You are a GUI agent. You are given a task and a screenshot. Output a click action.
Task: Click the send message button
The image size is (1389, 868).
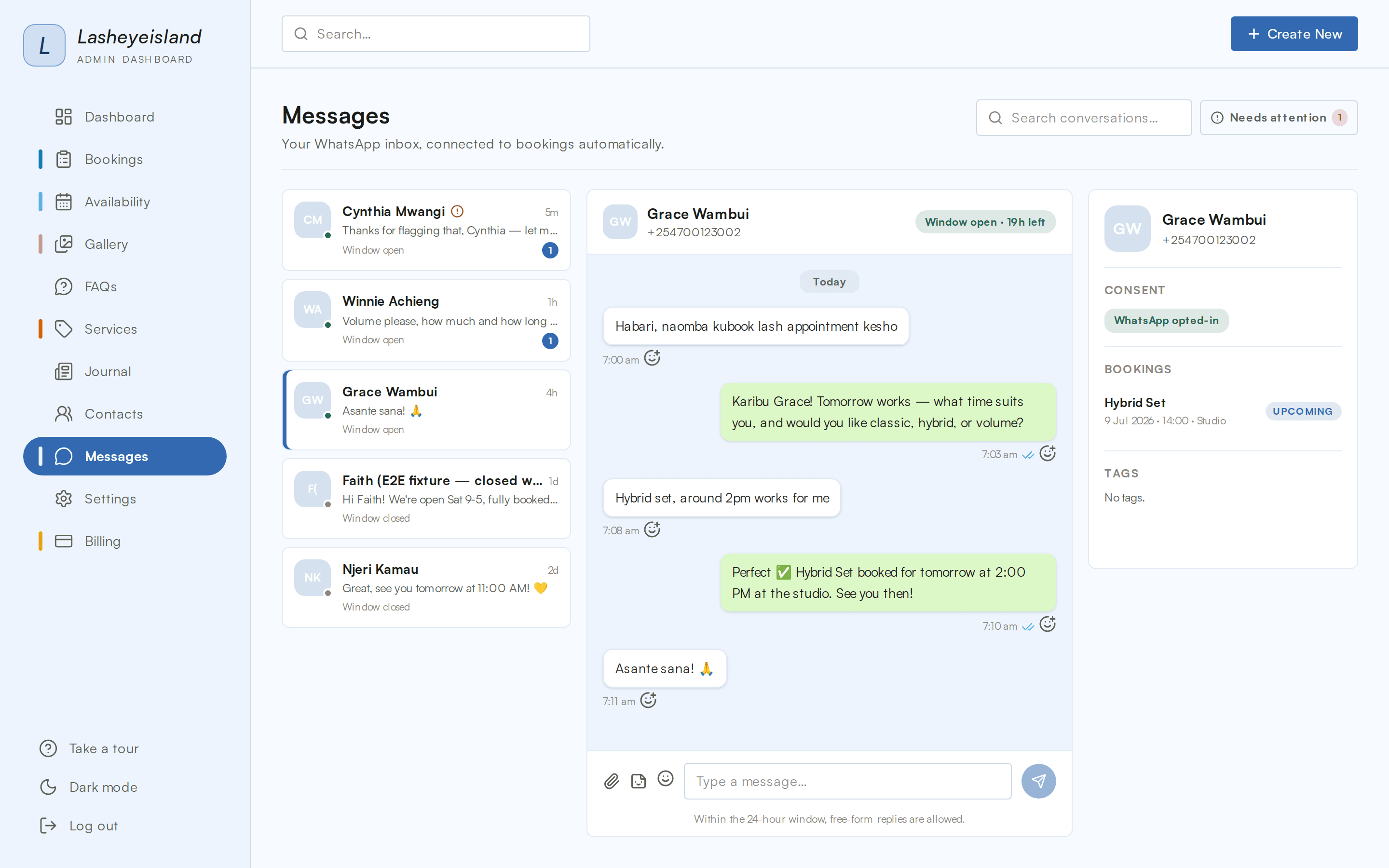(x=1038, y=781)
